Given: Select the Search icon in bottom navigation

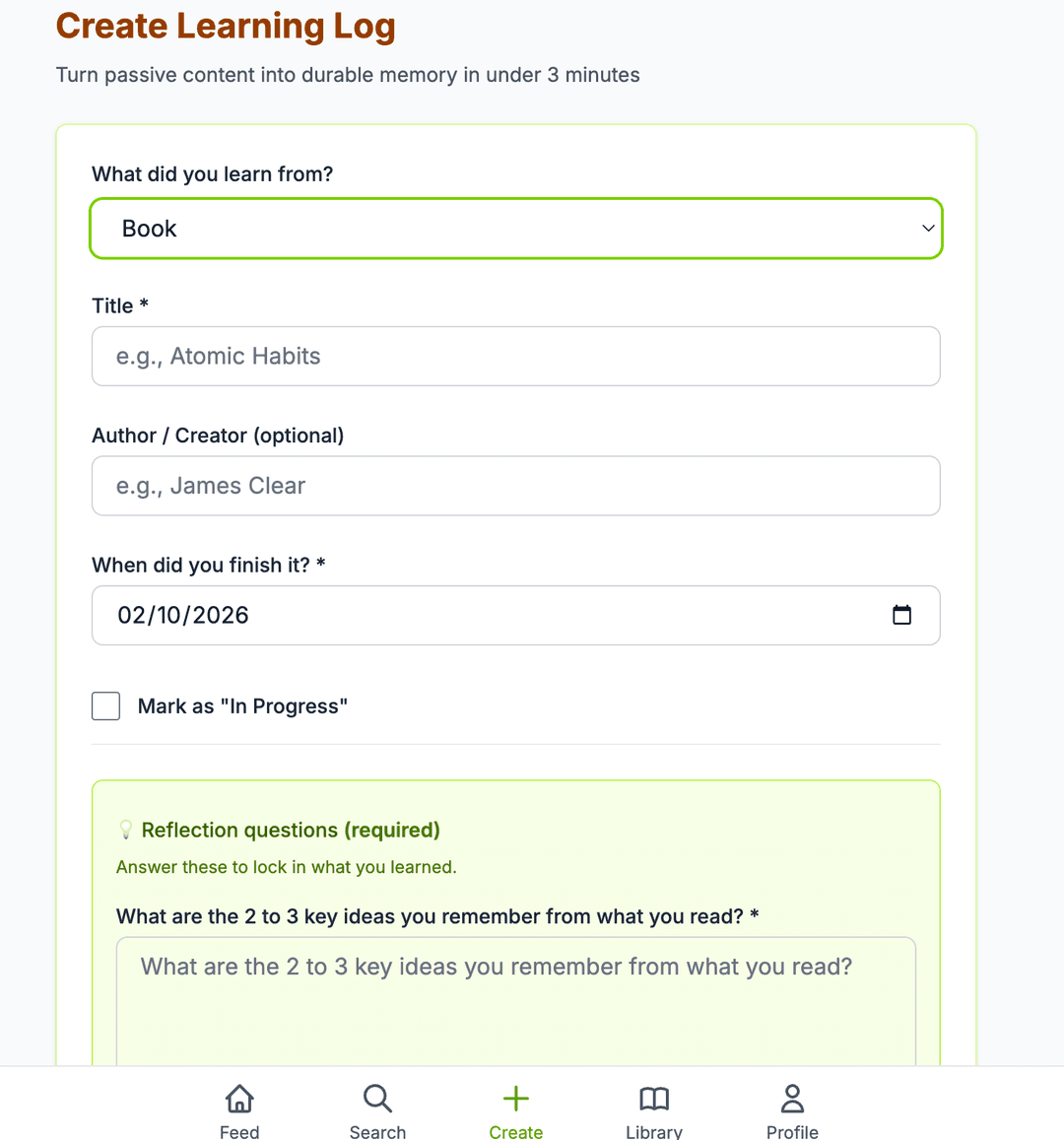Looking at the screenshot, I should tap(377, 1098).
